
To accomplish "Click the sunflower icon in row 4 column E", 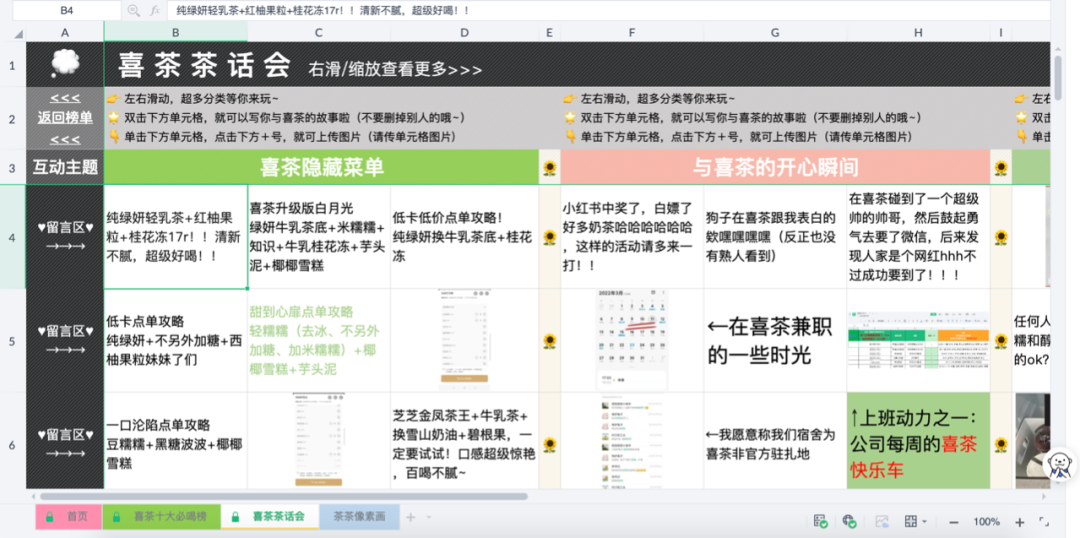I will click(x=549, y=238).
